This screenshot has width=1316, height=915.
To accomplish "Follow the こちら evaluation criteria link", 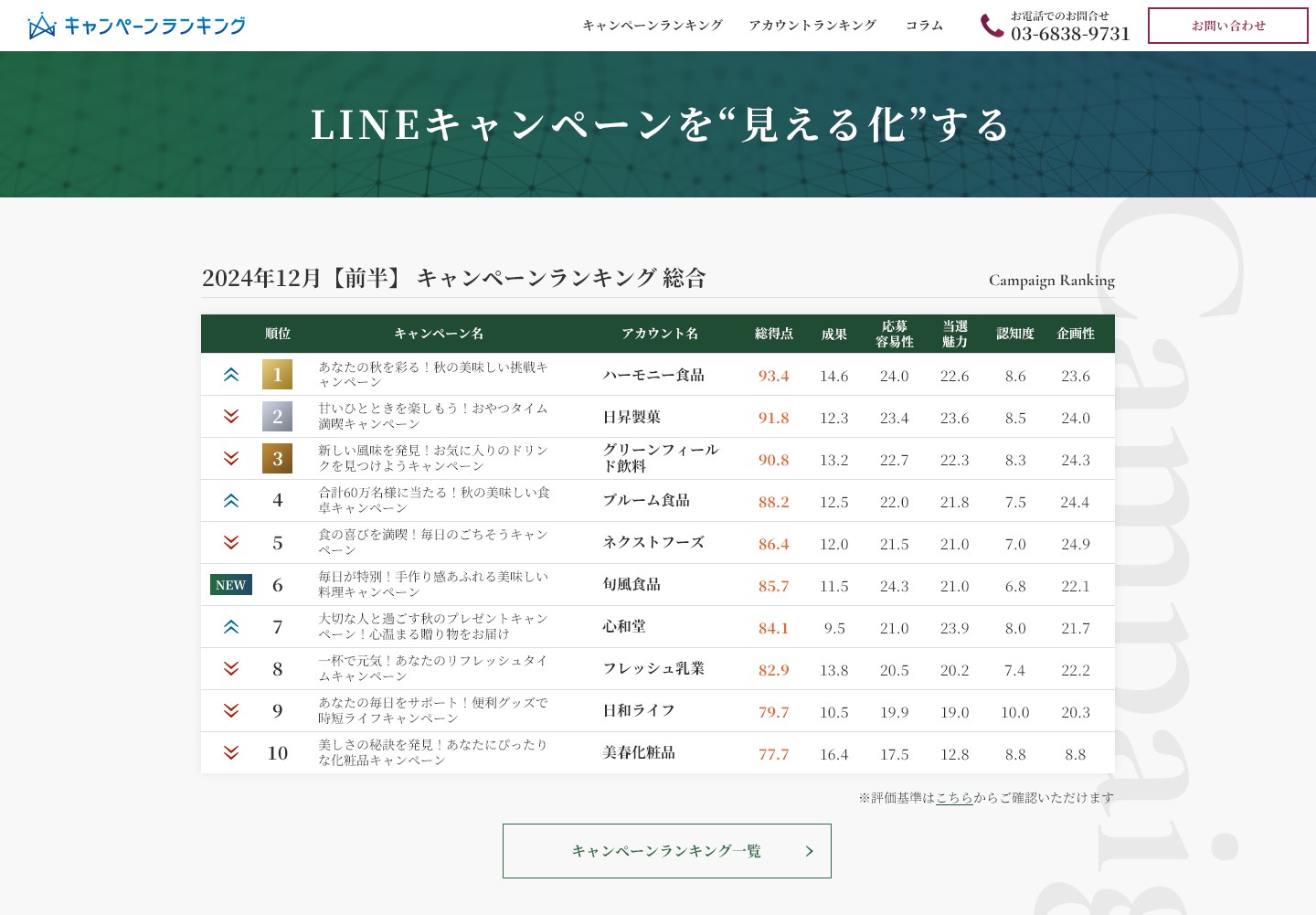I will 954,798.
